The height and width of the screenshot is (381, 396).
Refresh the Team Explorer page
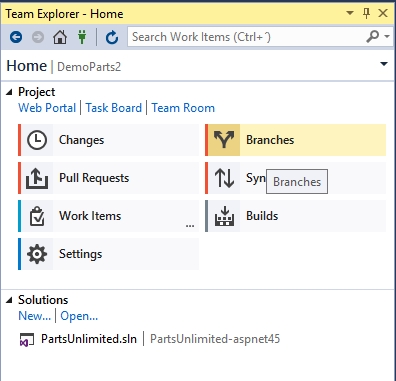pos(112,37)
